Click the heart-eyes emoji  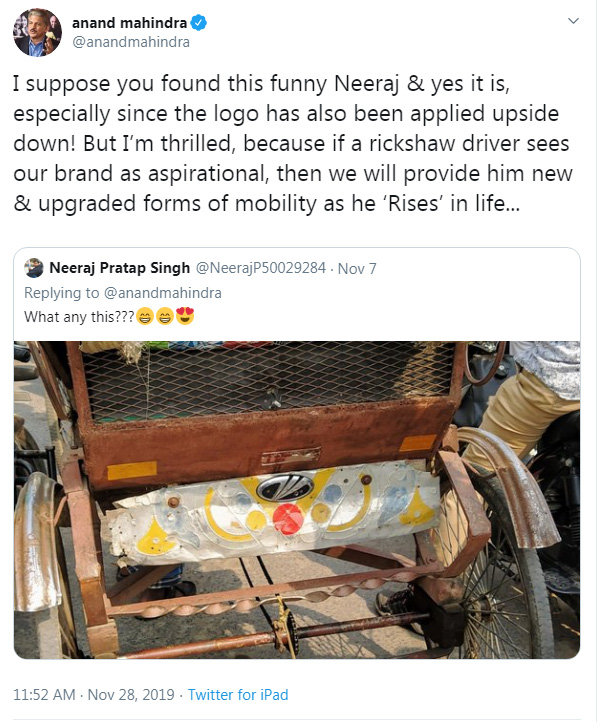coord(184,316)
